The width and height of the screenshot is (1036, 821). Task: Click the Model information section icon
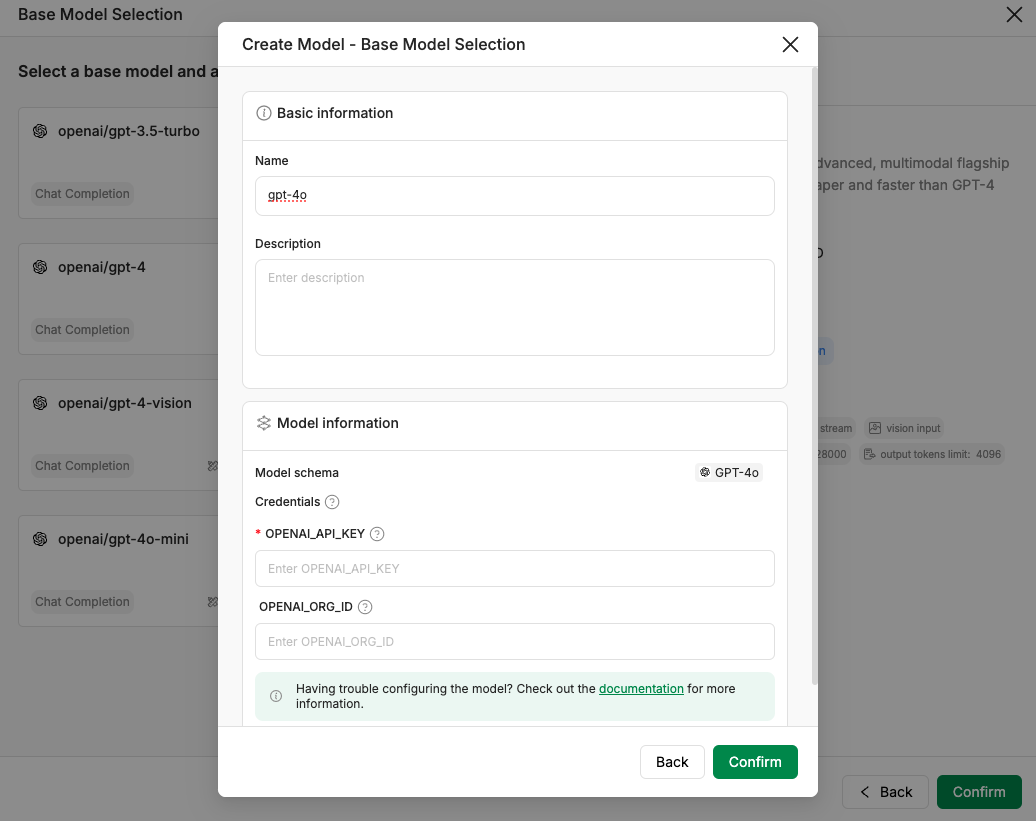264,423
